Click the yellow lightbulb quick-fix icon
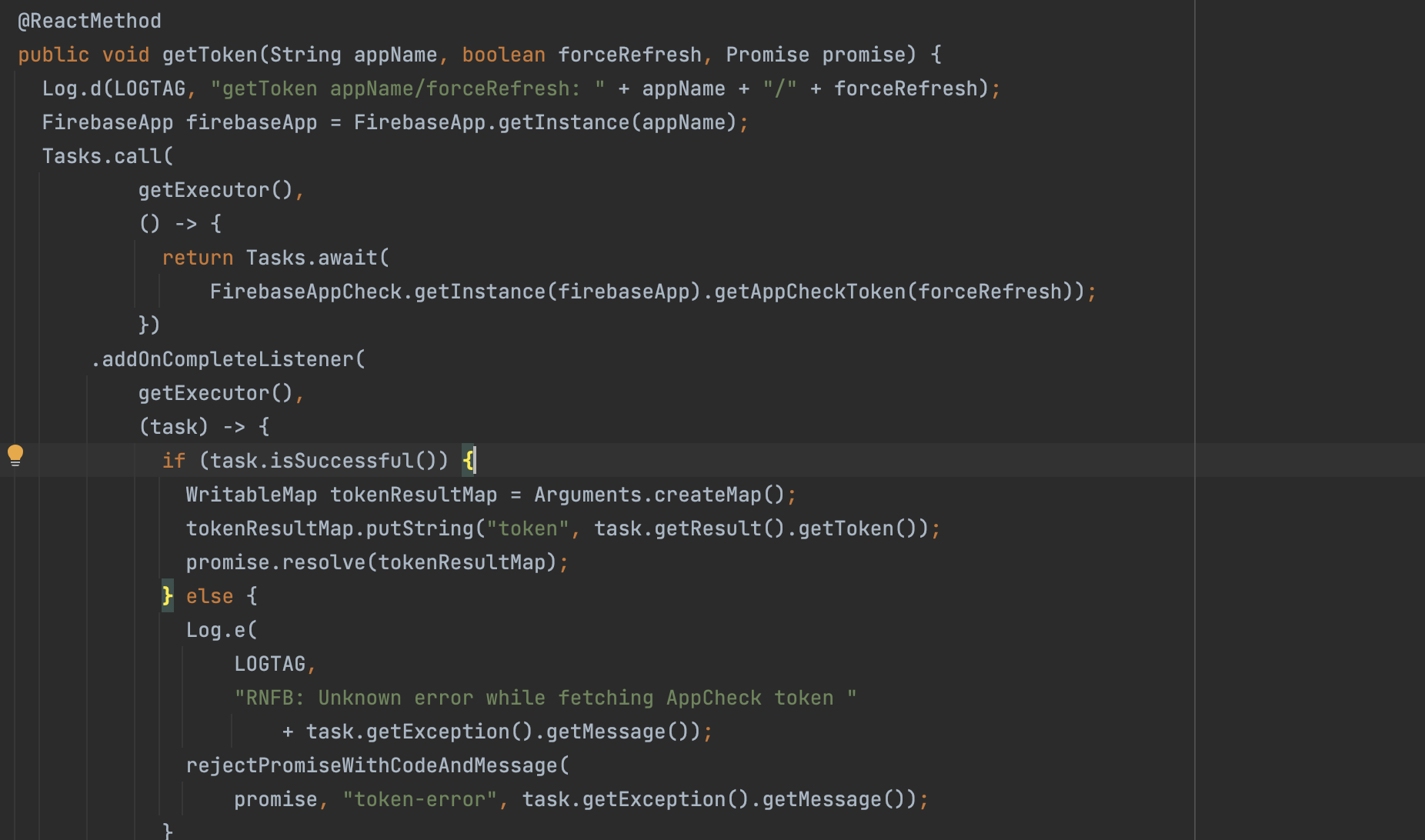The image size is (1425, 840). [x=15, y=455]
